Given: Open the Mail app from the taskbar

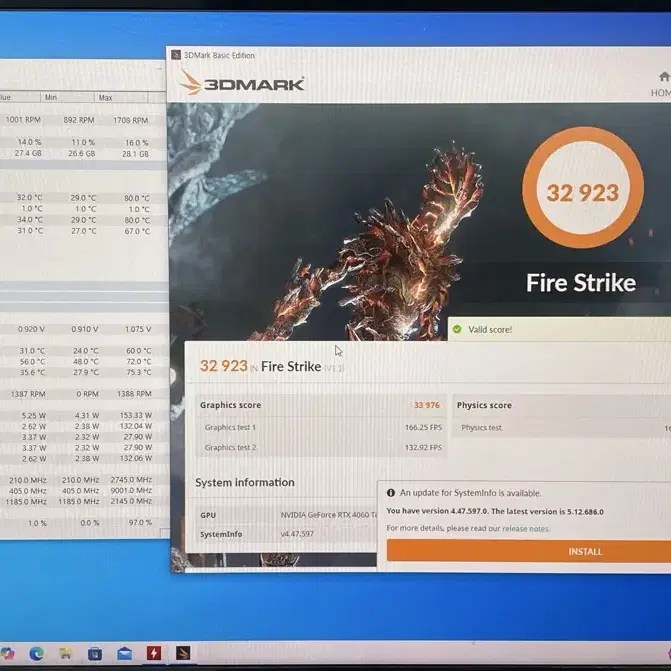Looking at the screenshot, I should (125, 654).
